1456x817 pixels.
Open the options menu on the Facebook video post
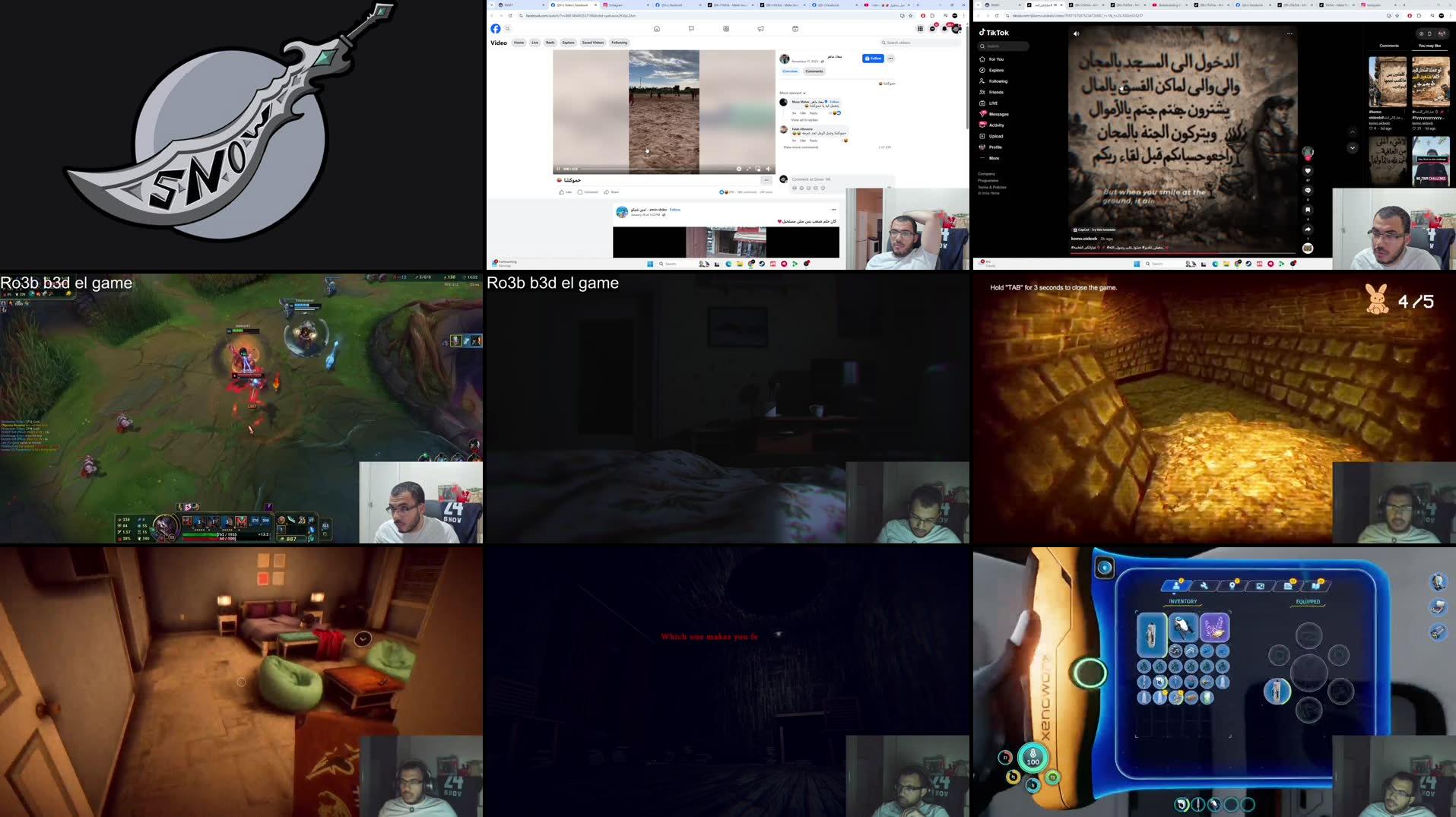click(x=892, y=59)
